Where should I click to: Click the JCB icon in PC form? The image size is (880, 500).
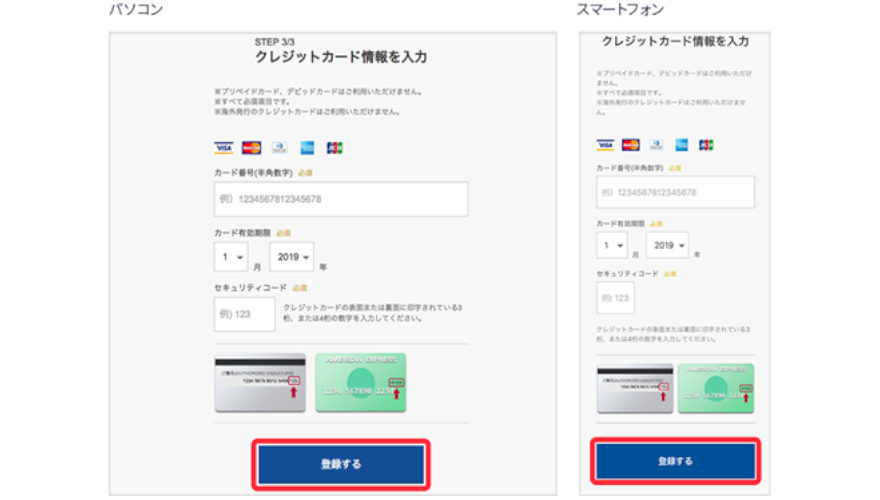click(x=334, y=148)
